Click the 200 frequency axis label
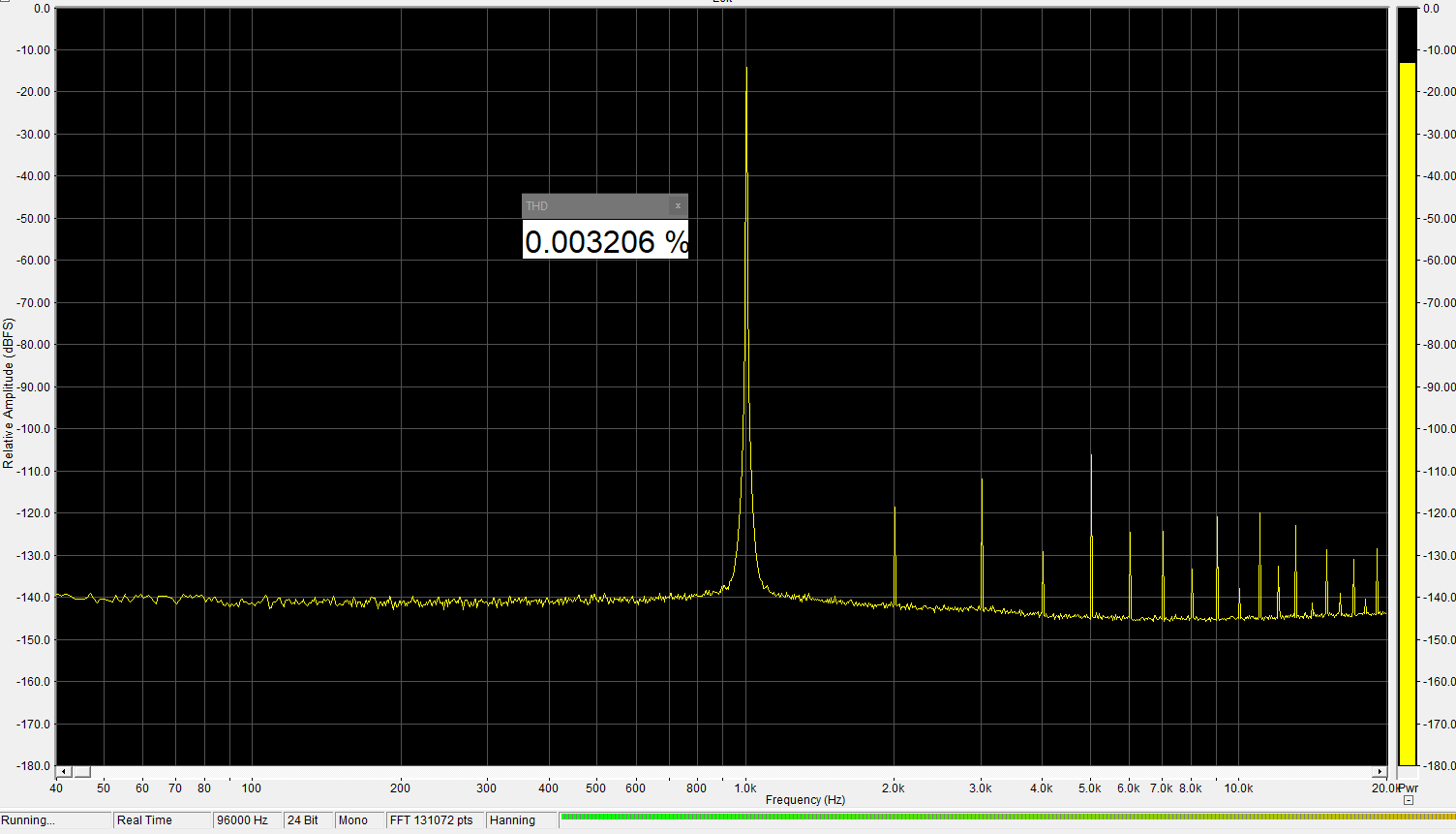This screenshot has height=834, width=1456. coord(400,788)
